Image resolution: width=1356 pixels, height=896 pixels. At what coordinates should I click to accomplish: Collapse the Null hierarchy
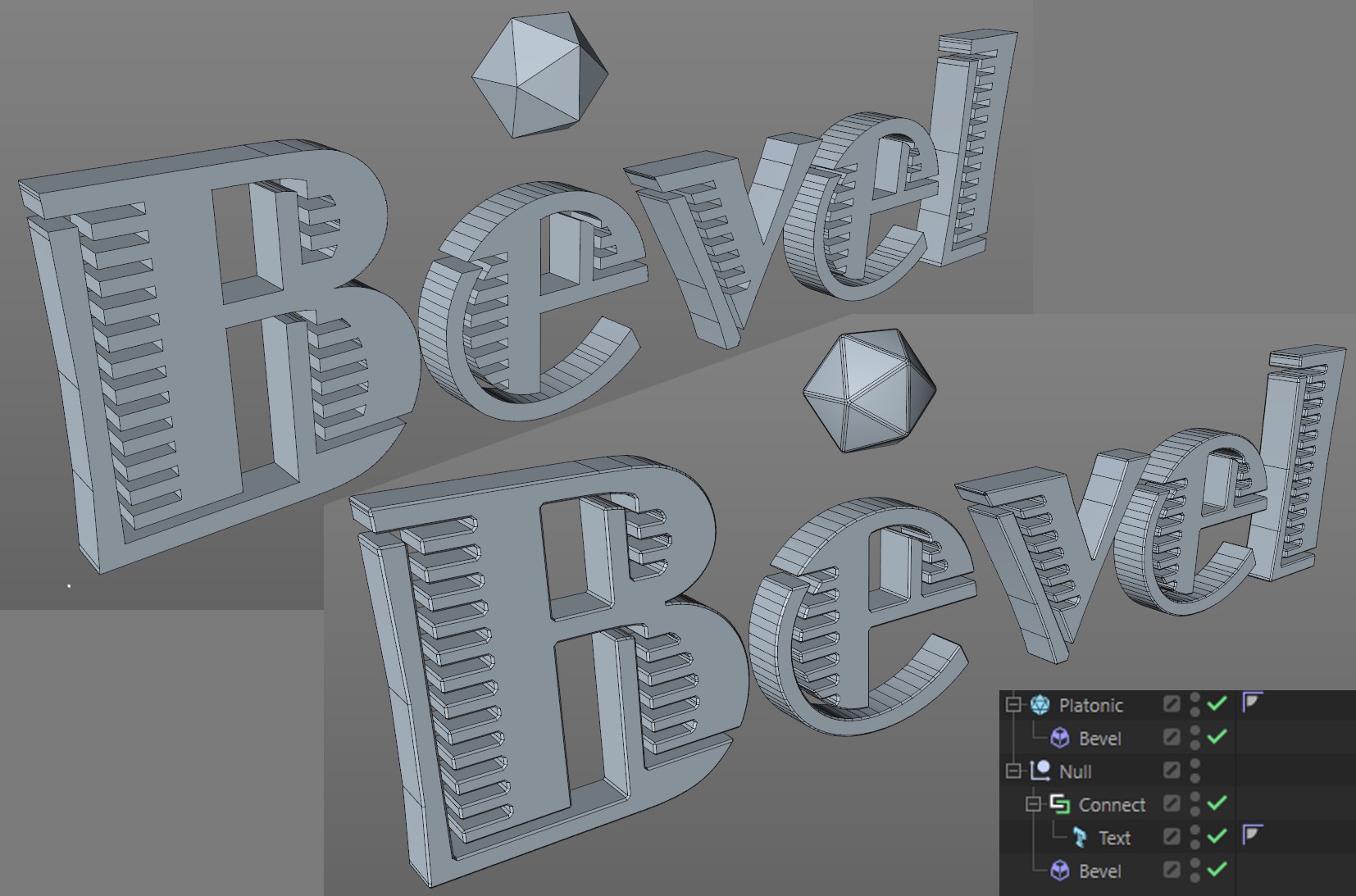pos(1014,771)
